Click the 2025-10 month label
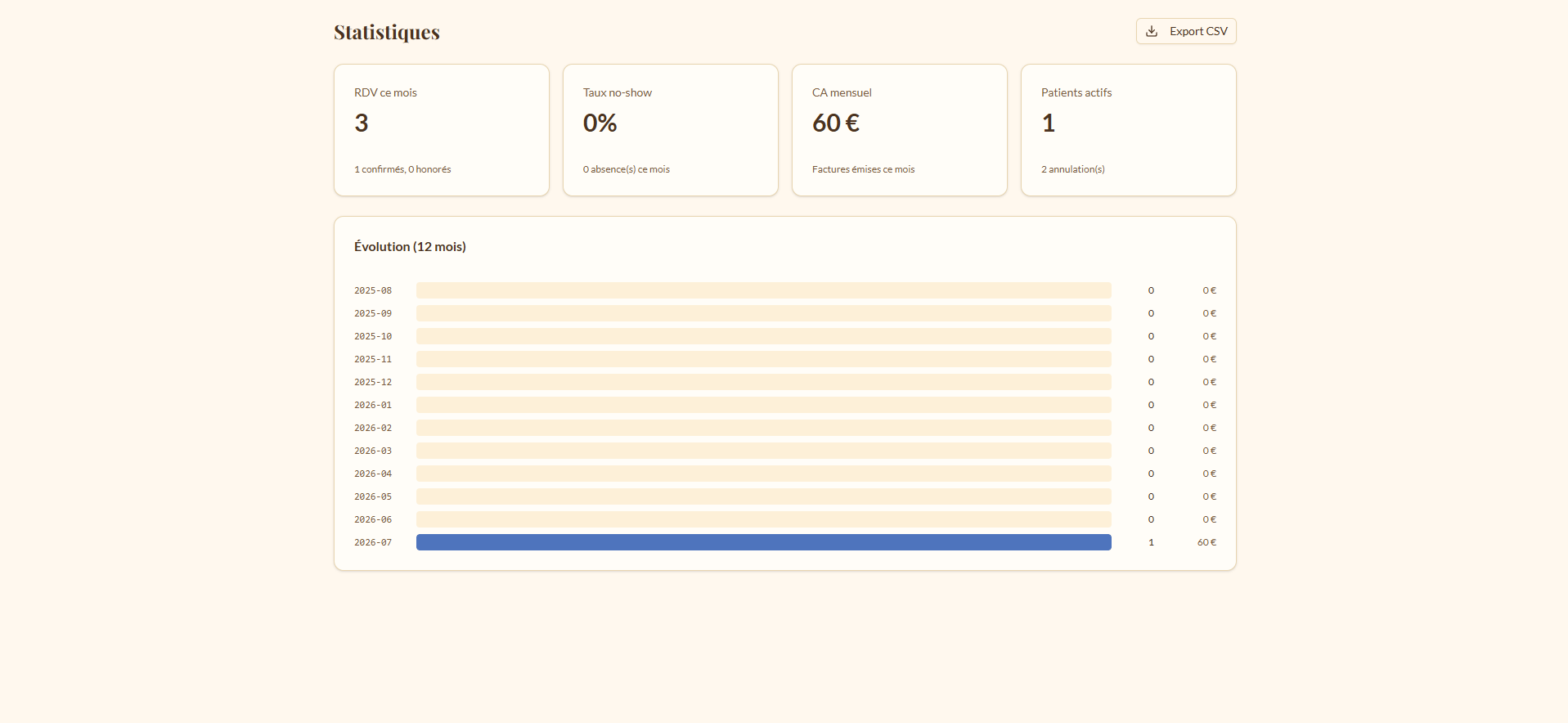 (x=373, y=336)
